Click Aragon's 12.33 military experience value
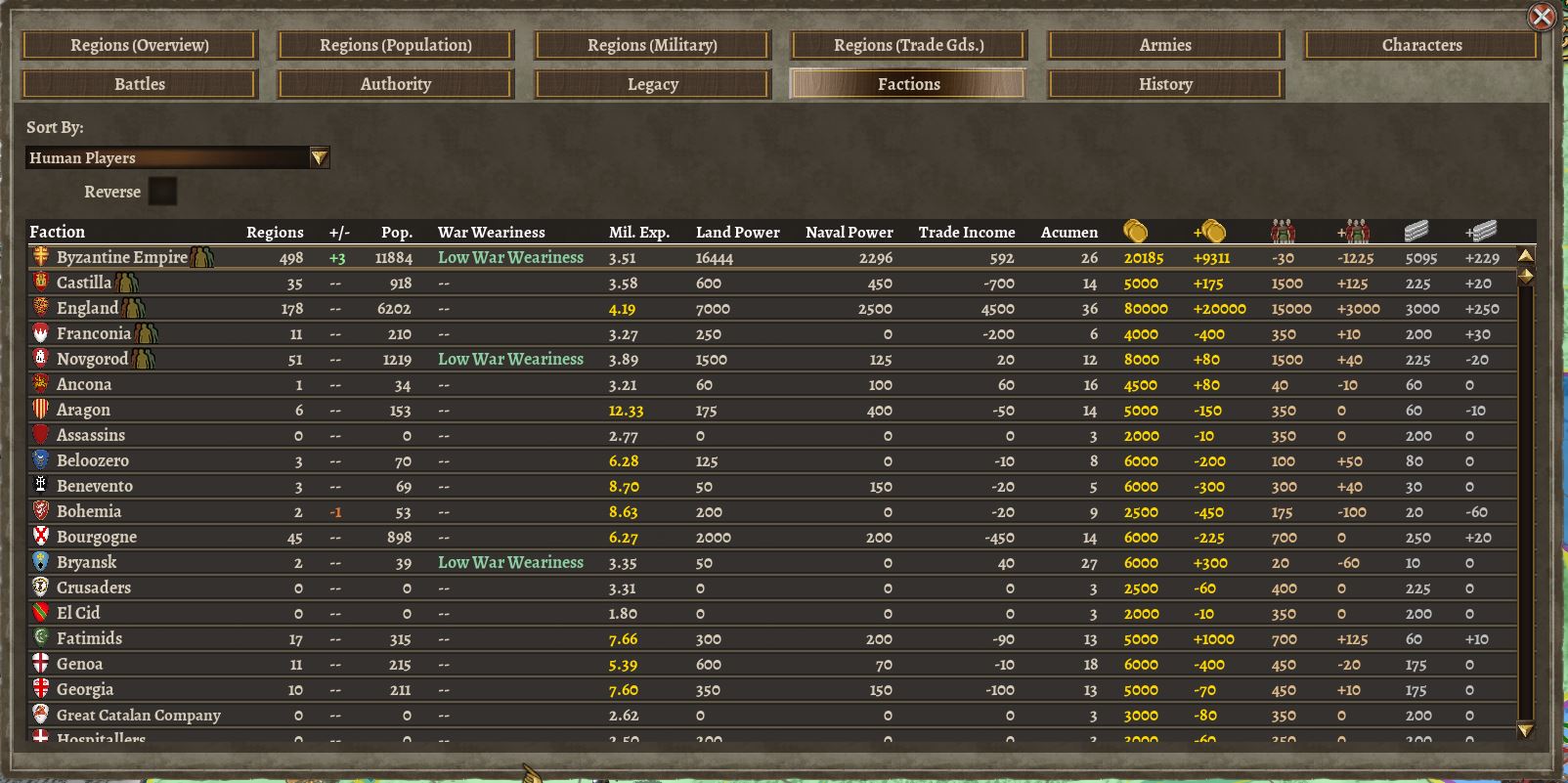Image resolution: width=1568 pixels, height=783 pixels. coord(626,411)
